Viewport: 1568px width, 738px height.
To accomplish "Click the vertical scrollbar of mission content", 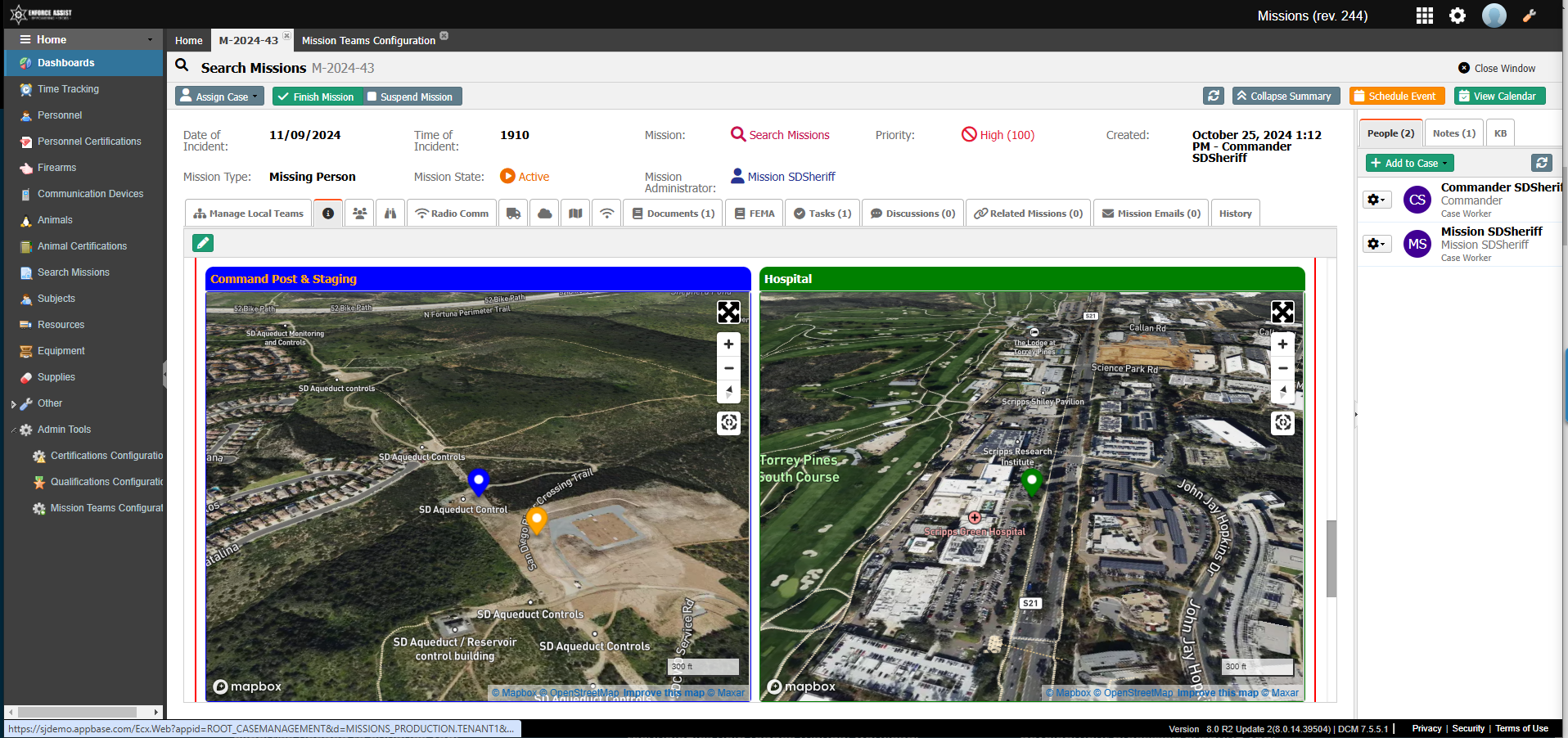I will tap(1331, 558).
